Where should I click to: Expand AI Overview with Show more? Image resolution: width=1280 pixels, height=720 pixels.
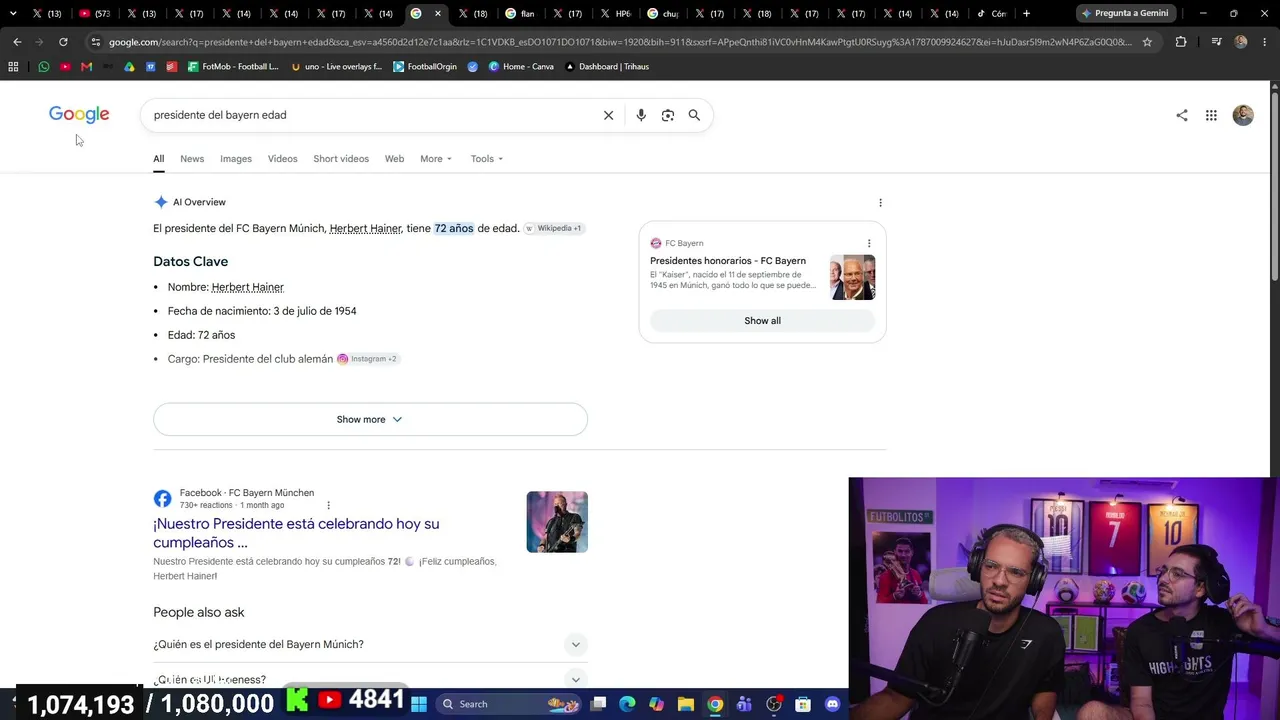[370, 419]
